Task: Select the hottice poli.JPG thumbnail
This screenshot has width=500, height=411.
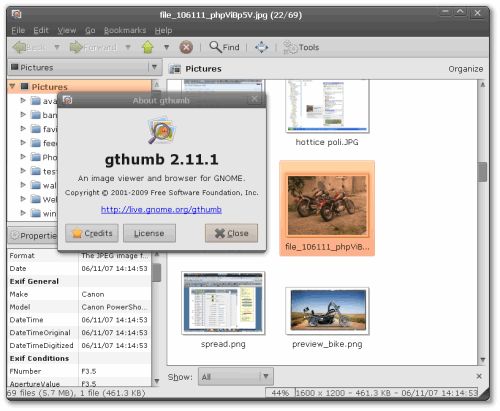Action: tap(327, 106)
